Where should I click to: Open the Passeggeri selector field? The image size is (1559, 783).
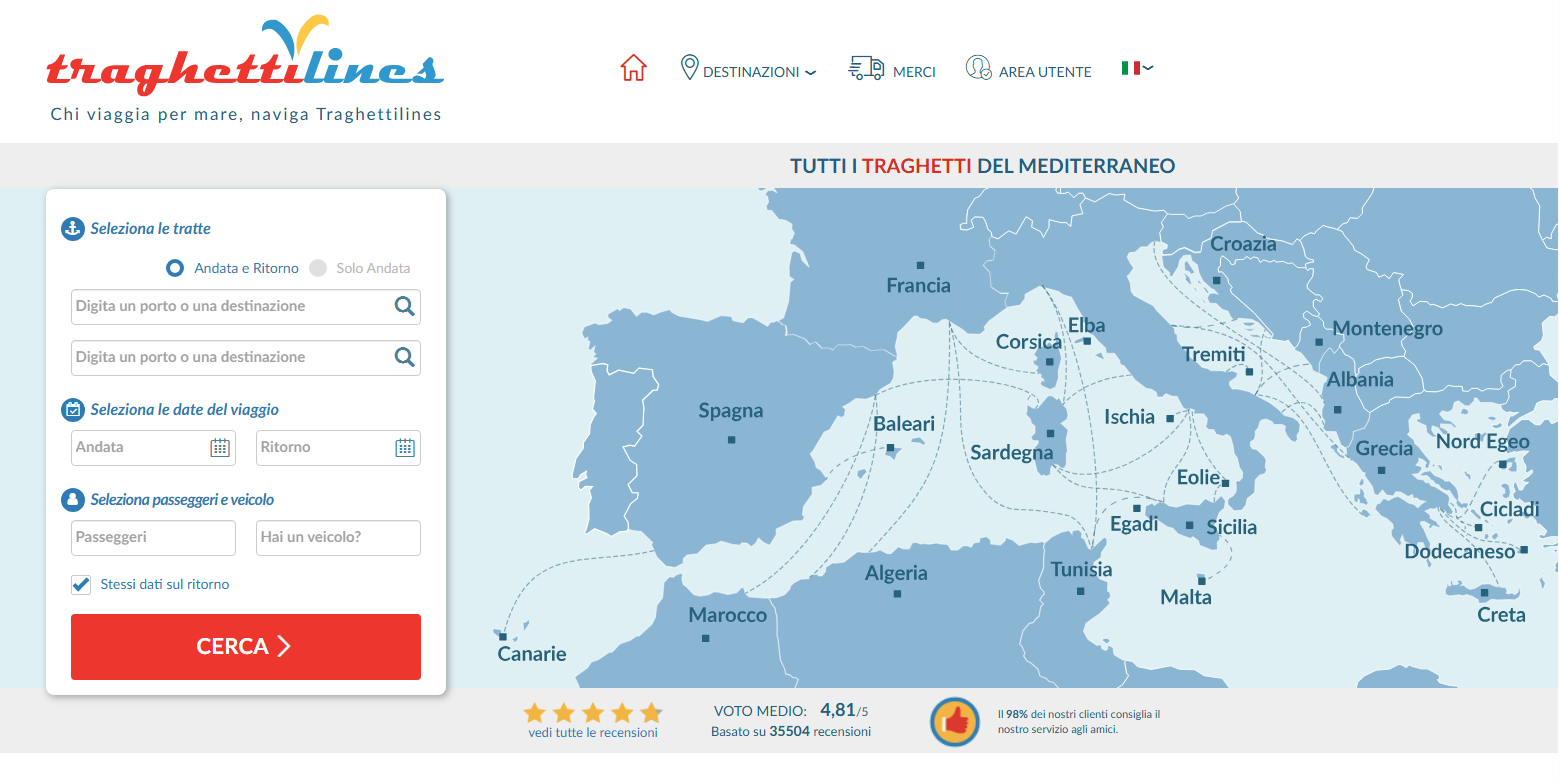coord(153,538)
